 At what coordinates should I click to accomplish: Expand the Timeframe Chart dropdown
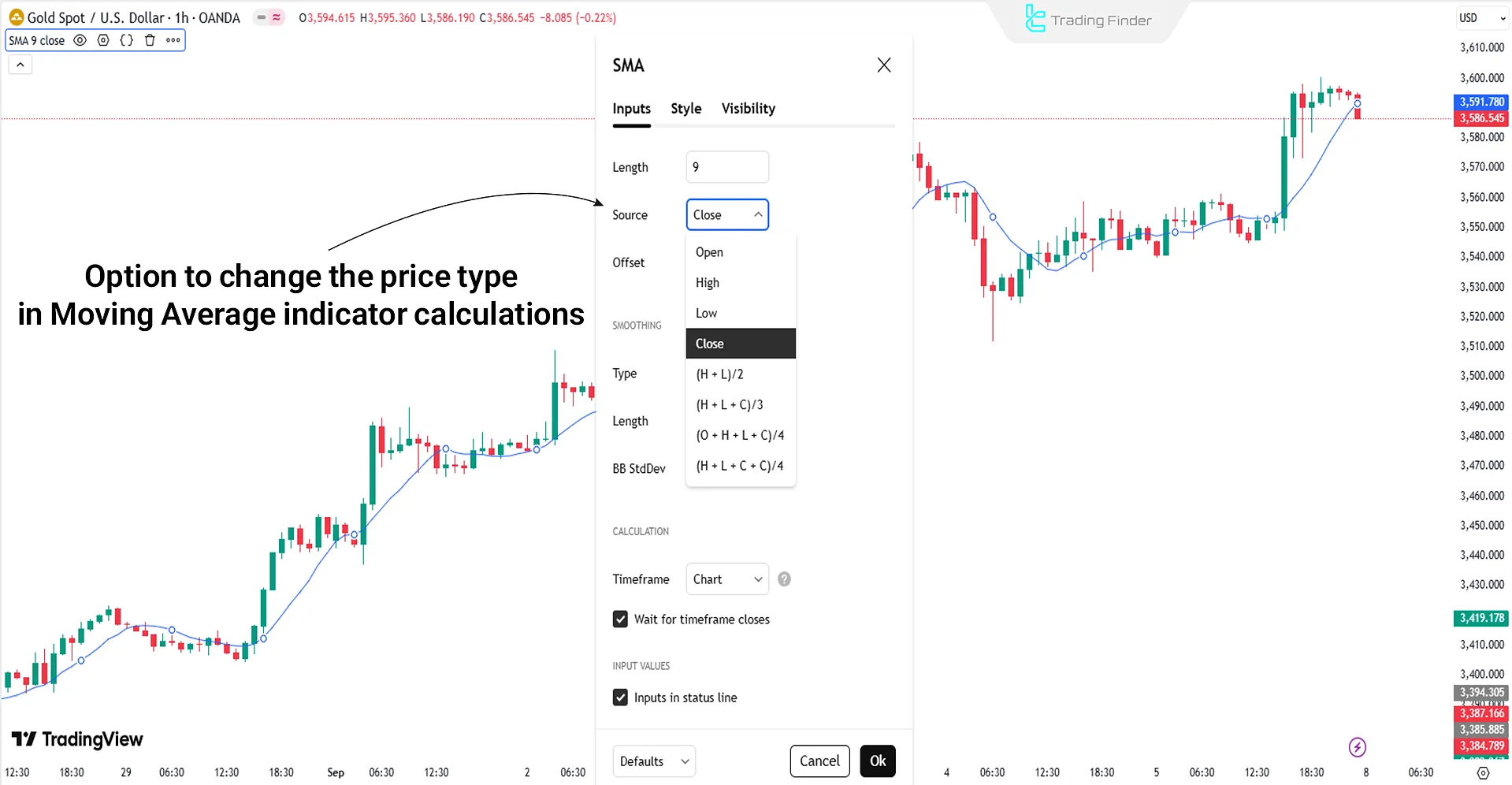click(x=727, y=579)
